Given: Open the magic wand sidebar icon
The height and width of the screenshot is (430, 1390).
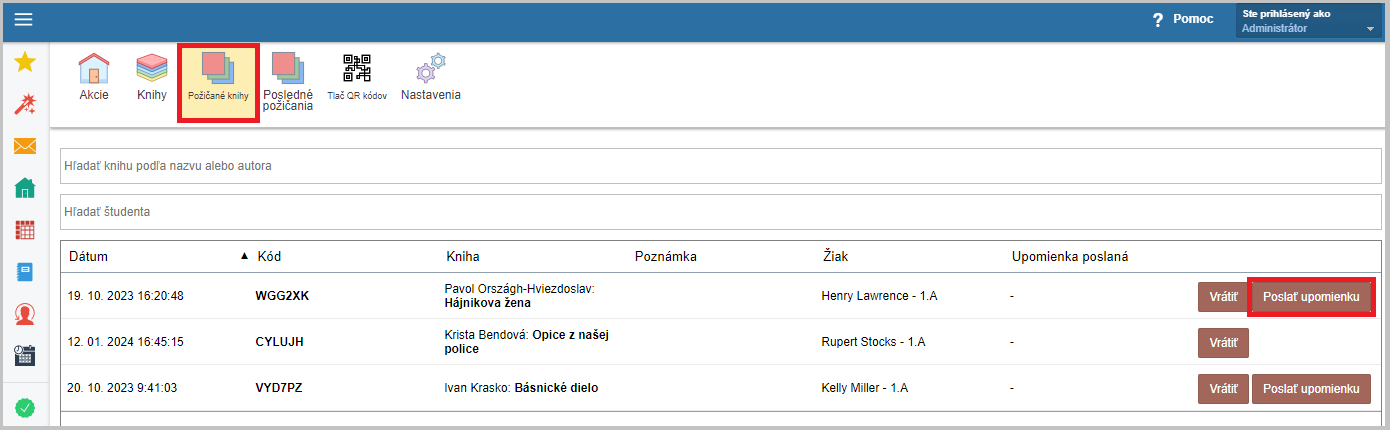Looking at the screenshot, I should tap(25, 104).
